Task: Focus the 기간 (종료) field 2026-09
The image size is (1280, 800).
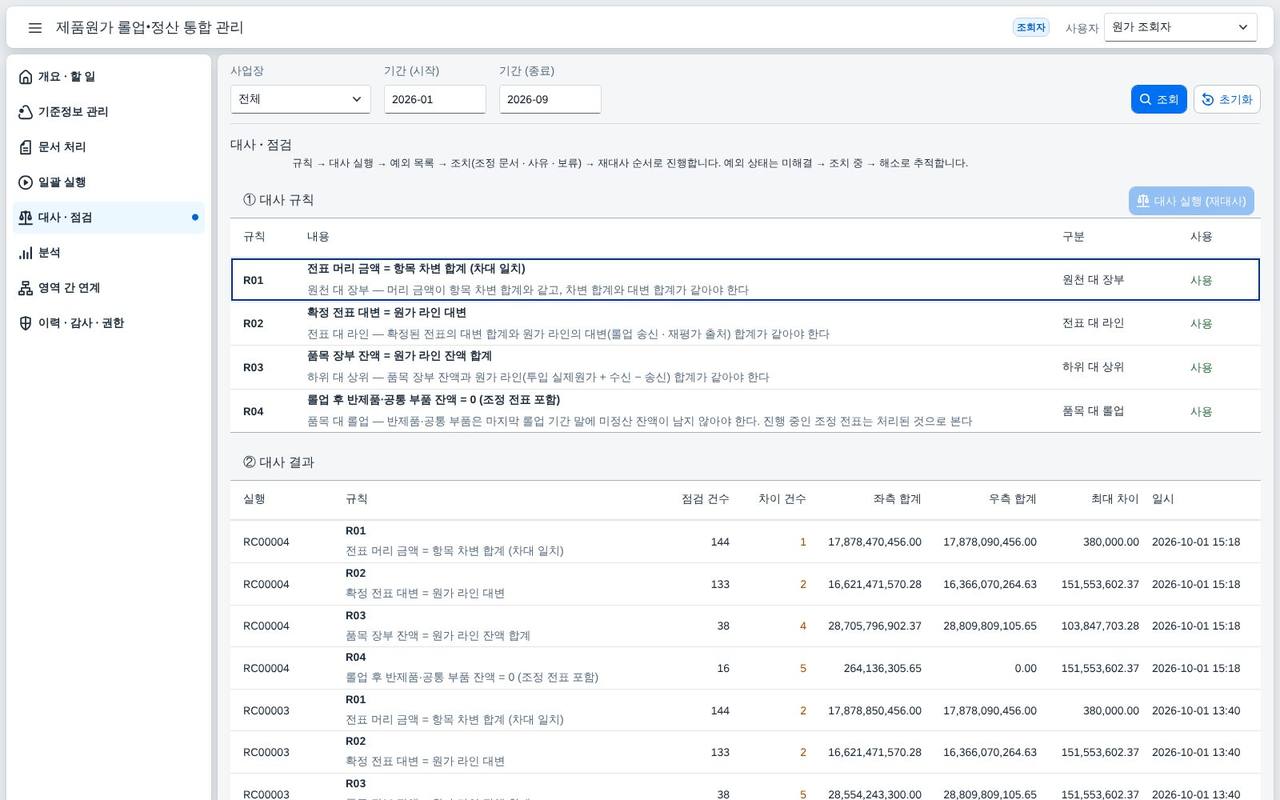Action: pos(550,99)
